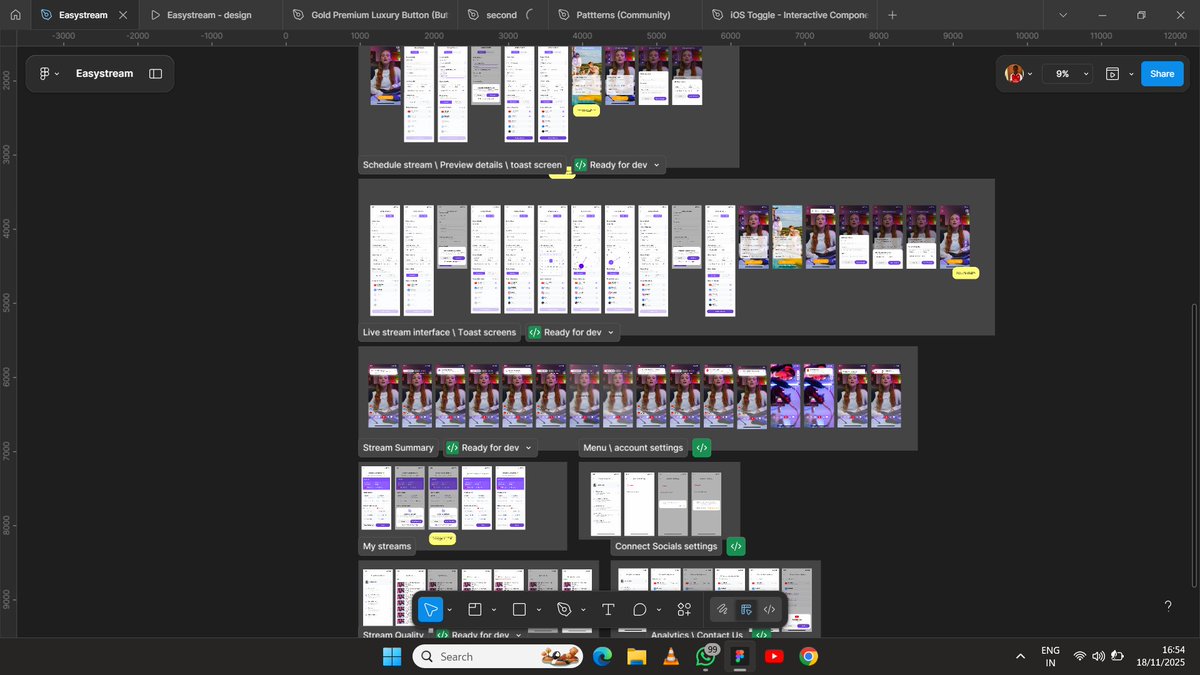Switch to iOS Toggle Interactive Components tab
Image resolution: width=1200 pixels, height=675 pixels.
click(790, 15)
